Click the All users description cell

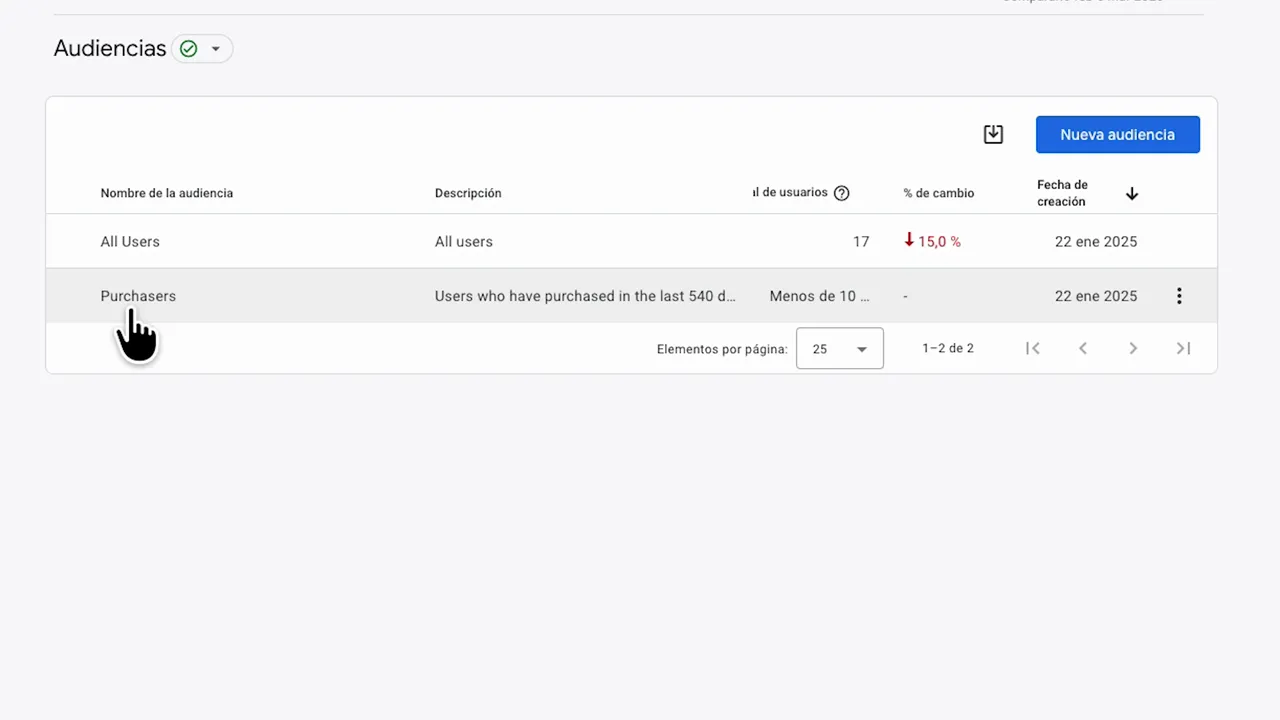[464, 242]
